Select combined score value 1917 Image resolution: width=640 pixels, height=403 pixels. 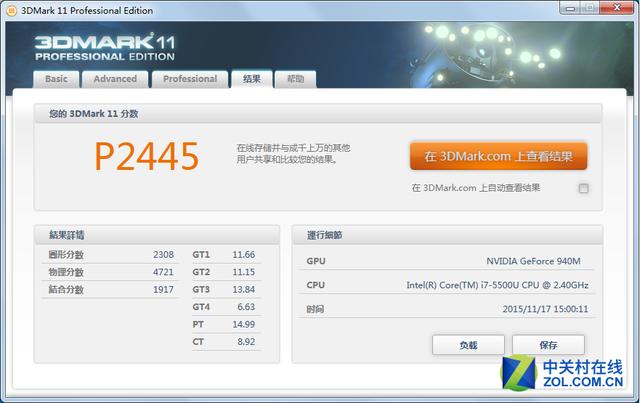point(163,289)
